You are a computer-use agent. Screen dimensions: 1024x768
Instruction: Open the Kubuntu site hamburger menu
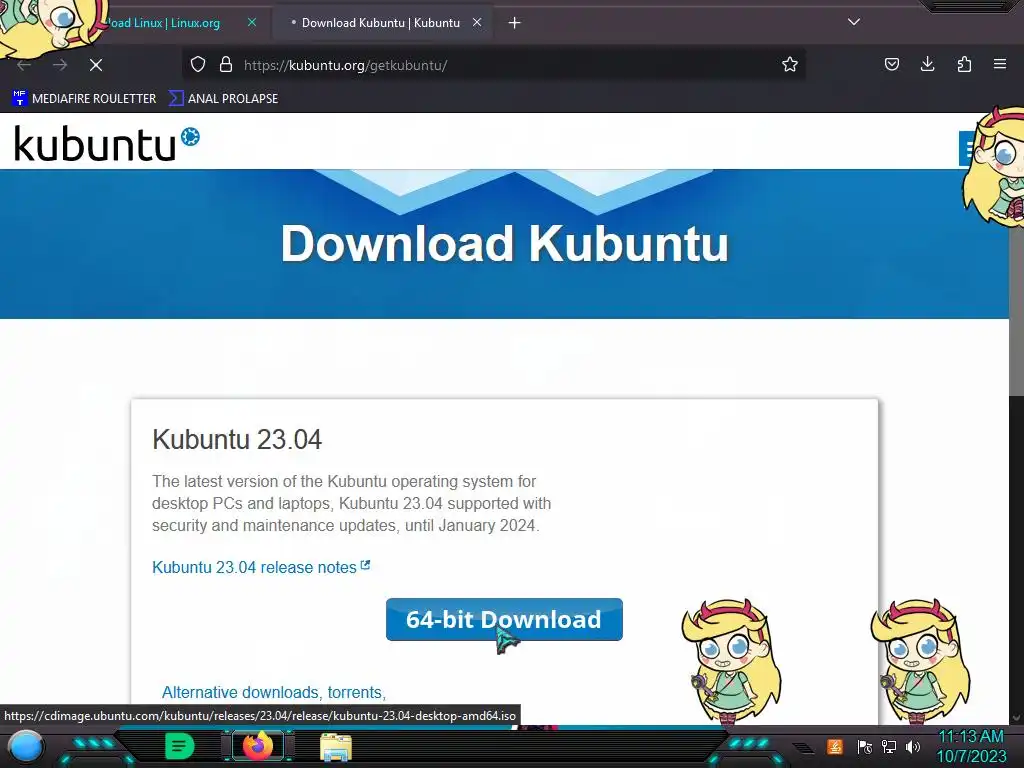pos(968,148)
